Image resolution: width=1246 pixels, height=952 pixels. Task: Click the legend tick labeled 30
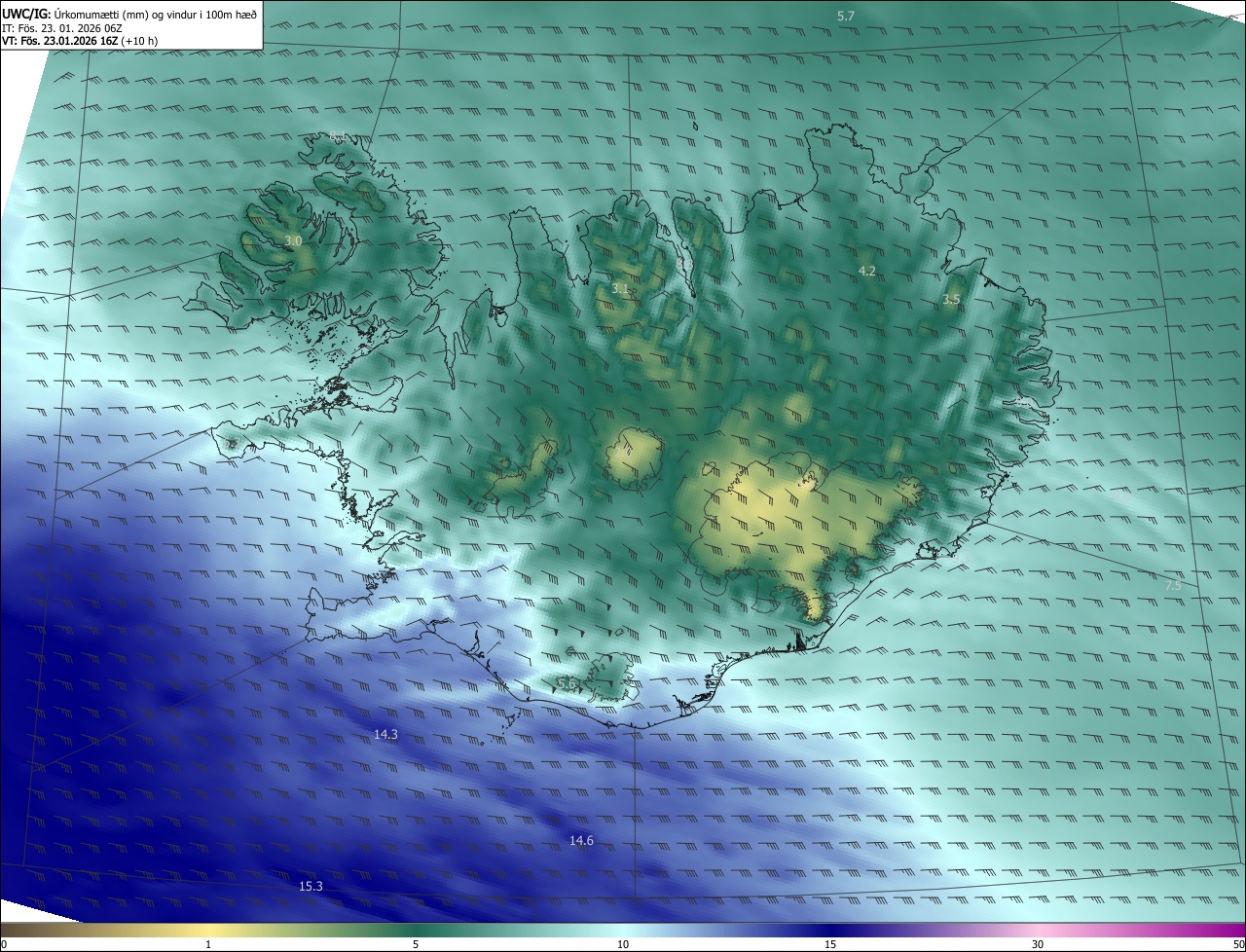tap(1038, 944)
